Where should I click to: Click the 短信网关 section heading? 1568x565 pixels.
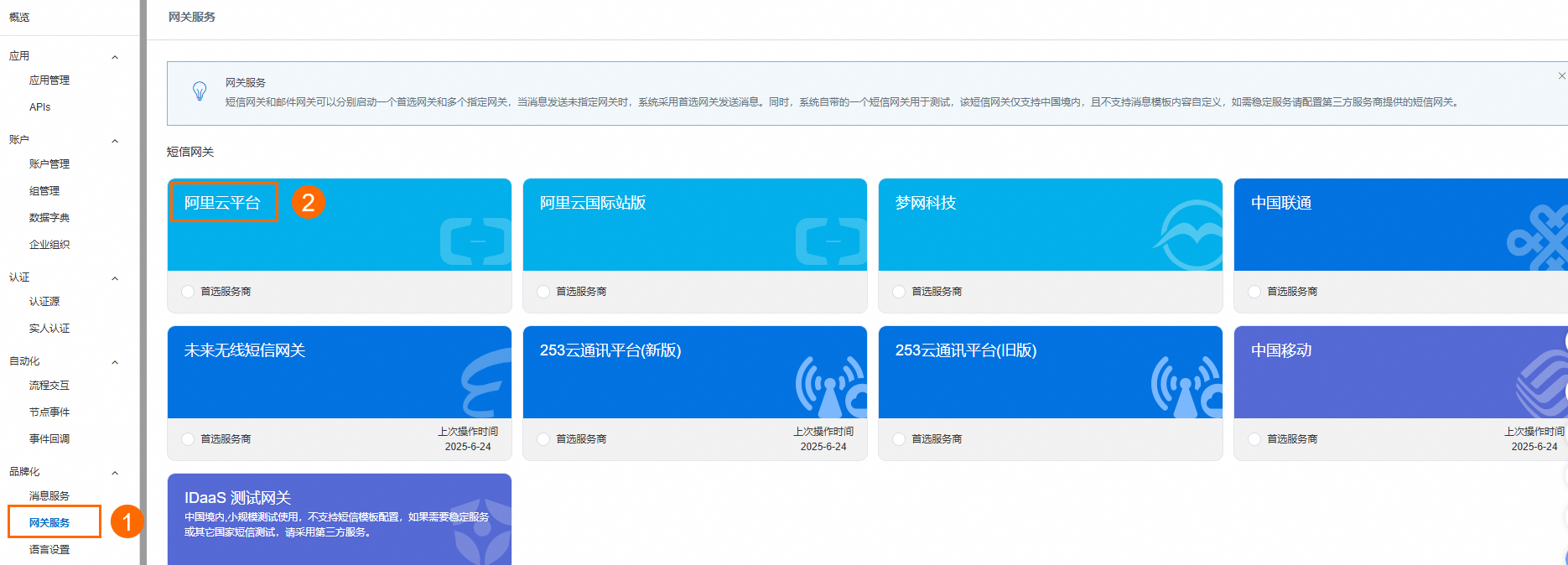coord(190,152)
